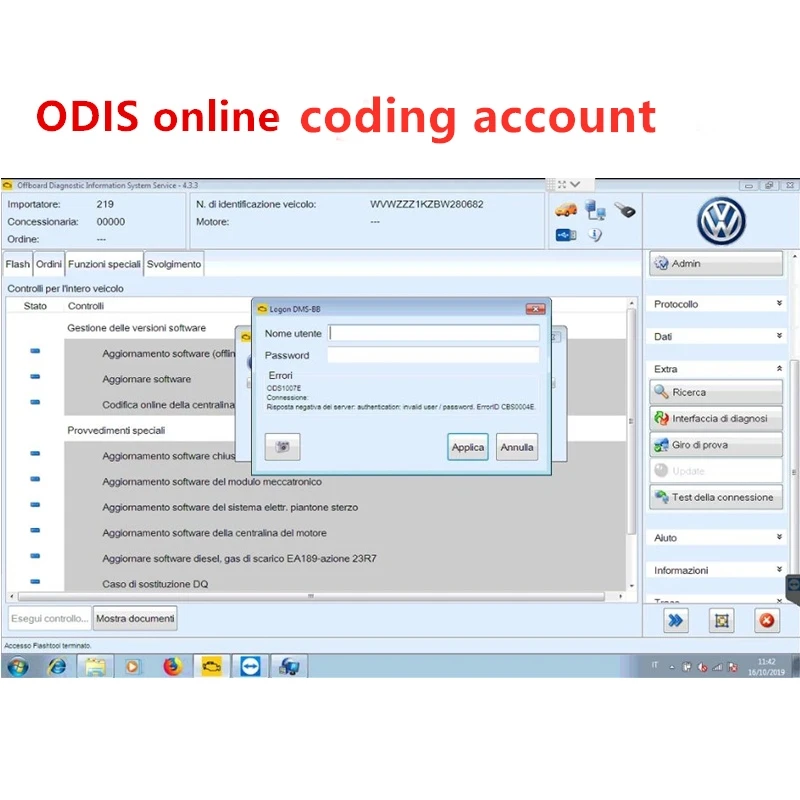Click the blue forward double-arrow button
This screenshot has width=800, height=800.
pyautogui.click(x=676, y=620)
